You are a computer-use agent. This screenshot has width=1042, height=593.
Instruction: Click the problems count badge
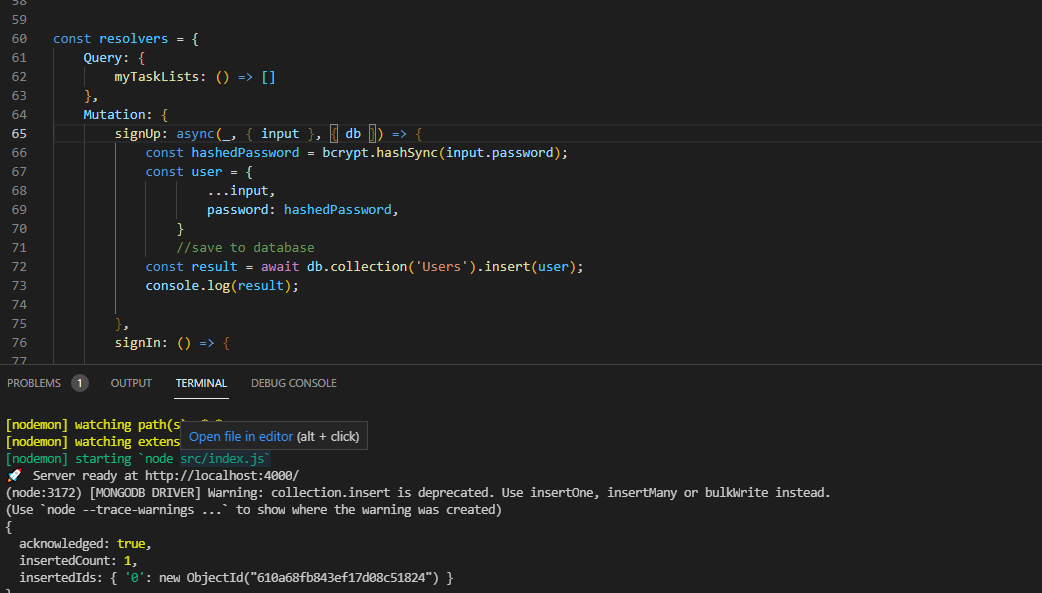click(x=79, y=382)
